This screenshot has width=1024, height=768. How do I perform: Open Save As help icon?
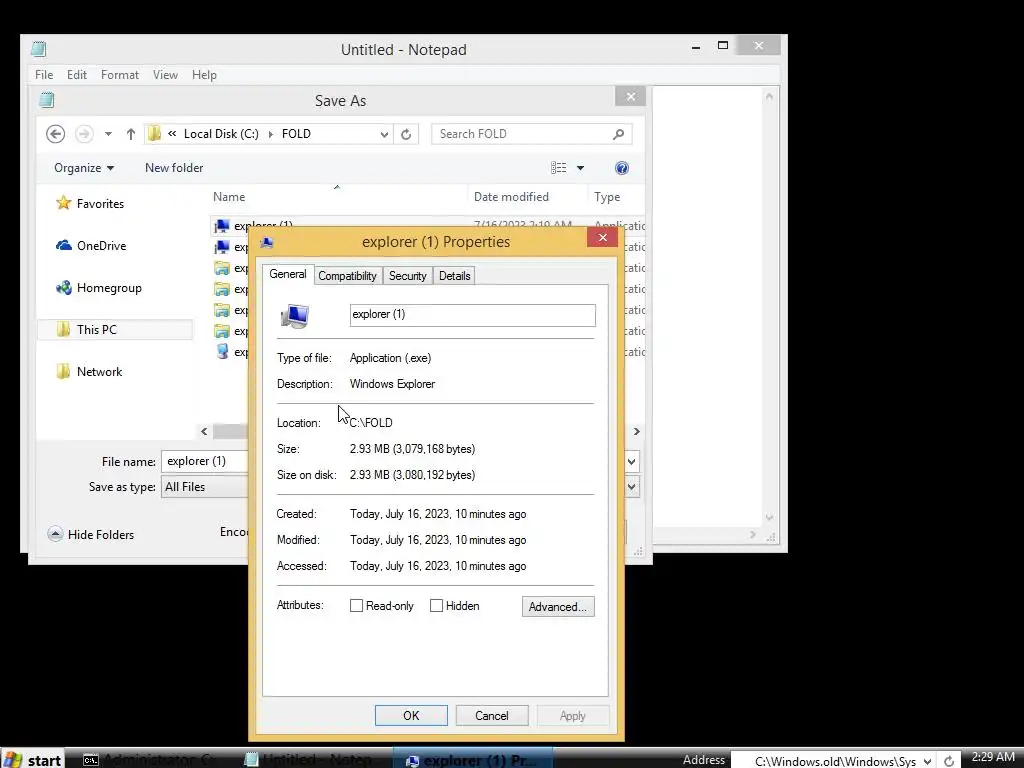(622, 168)
